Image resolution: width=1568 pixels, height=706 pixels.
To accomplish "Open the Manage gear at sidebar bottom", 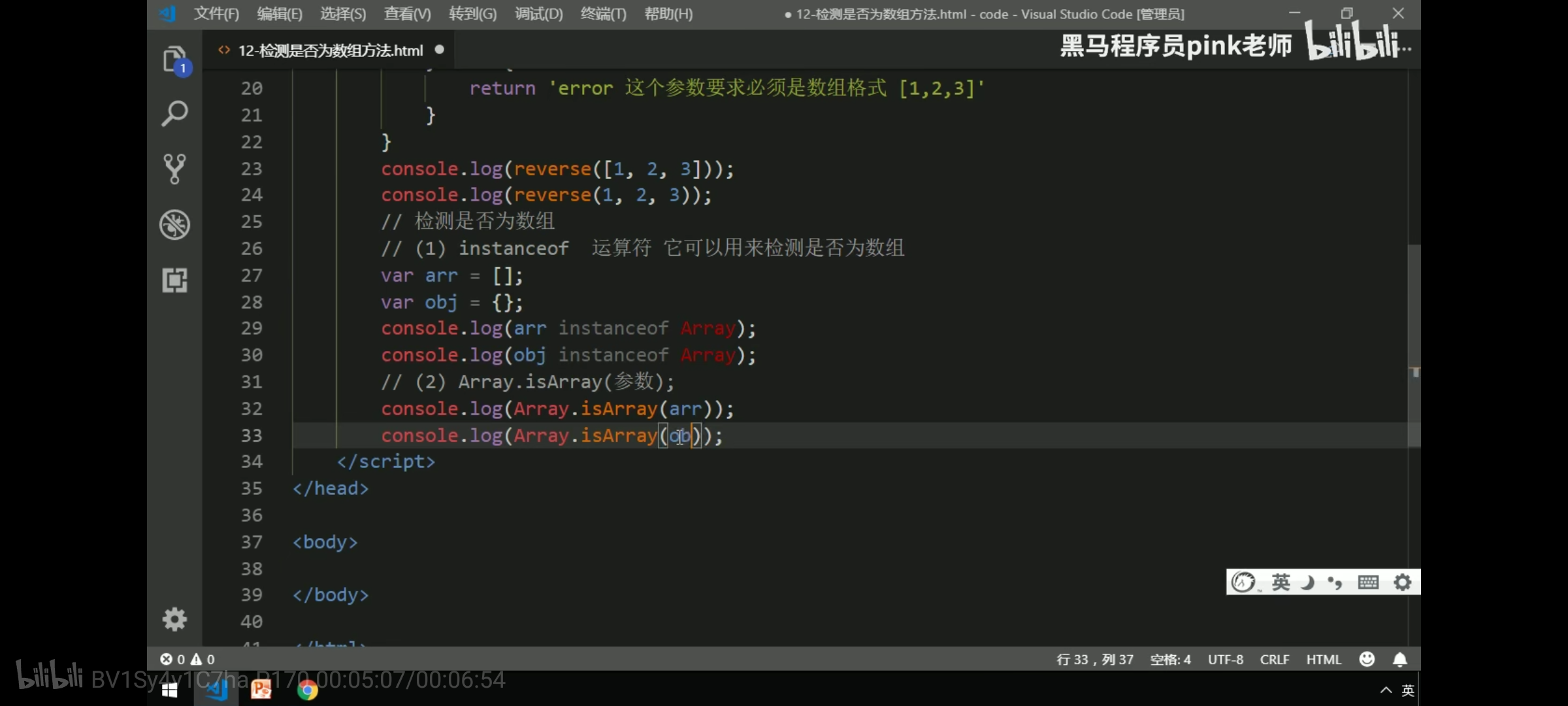I will pos(174,618).
